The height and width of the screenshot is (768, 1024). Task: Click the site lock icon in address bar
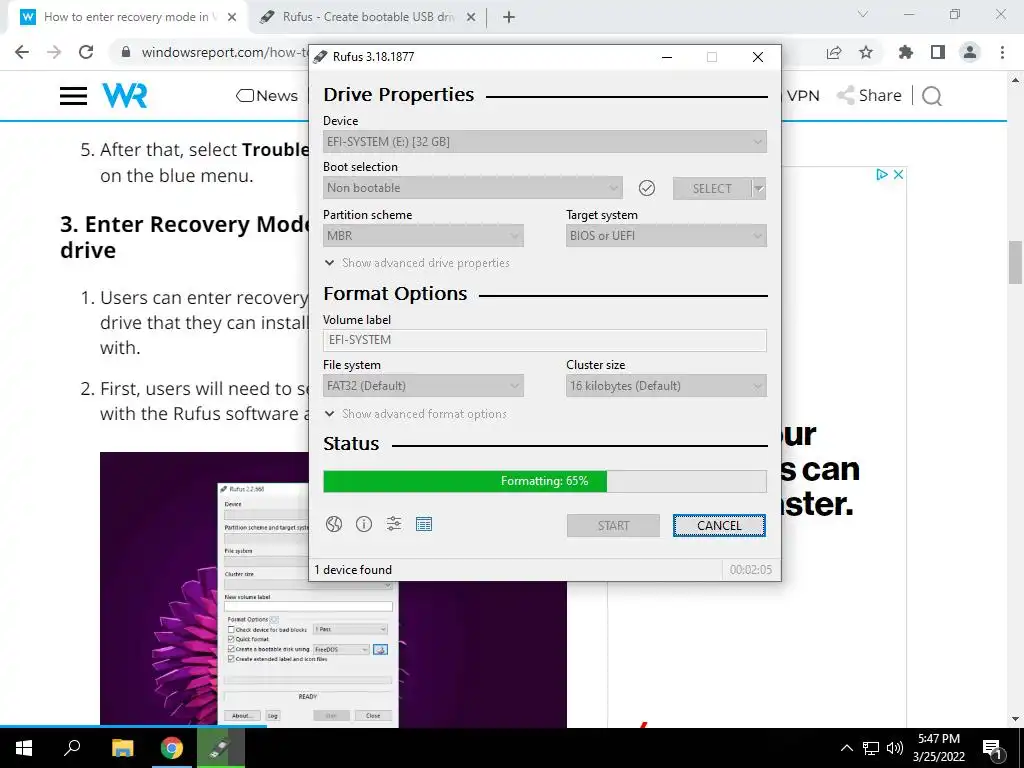(x=126, y=52)
